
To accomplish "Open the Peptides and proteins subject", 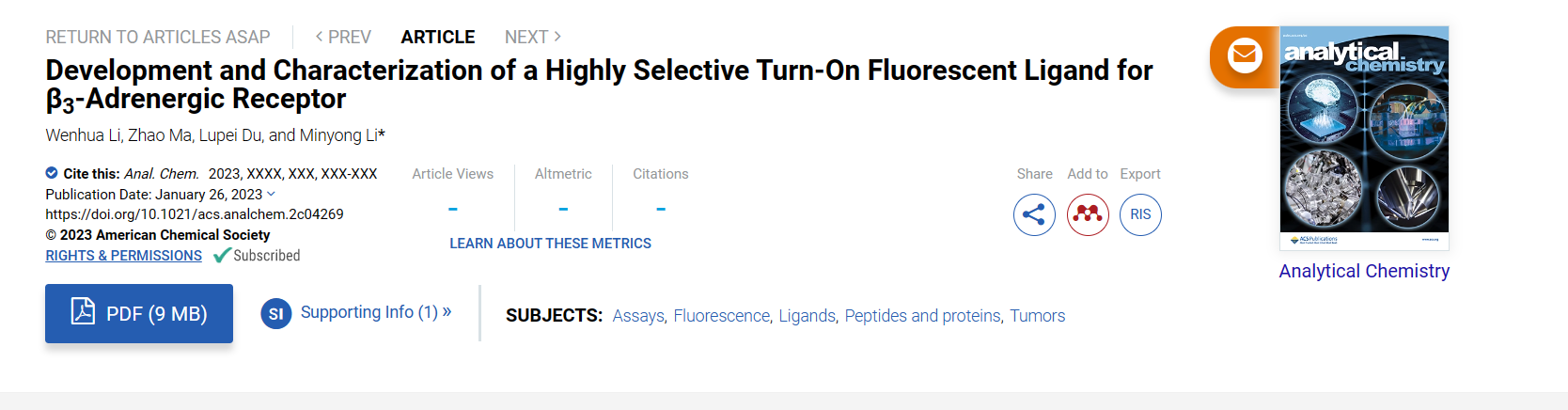I will click(922, 316).
